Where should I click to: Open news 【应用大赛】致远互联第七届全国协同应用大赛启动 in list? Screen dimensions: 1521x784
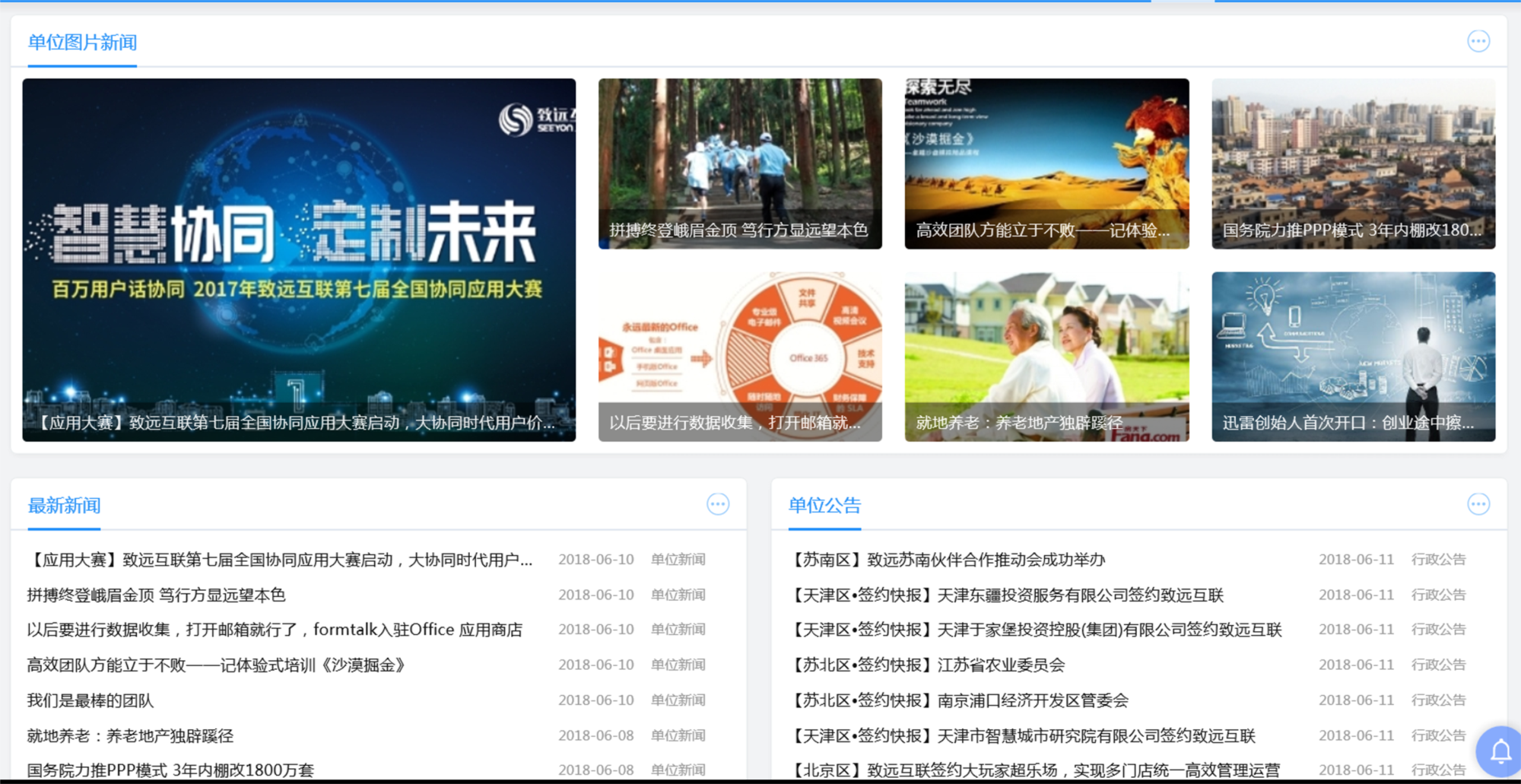coord(280,560)
